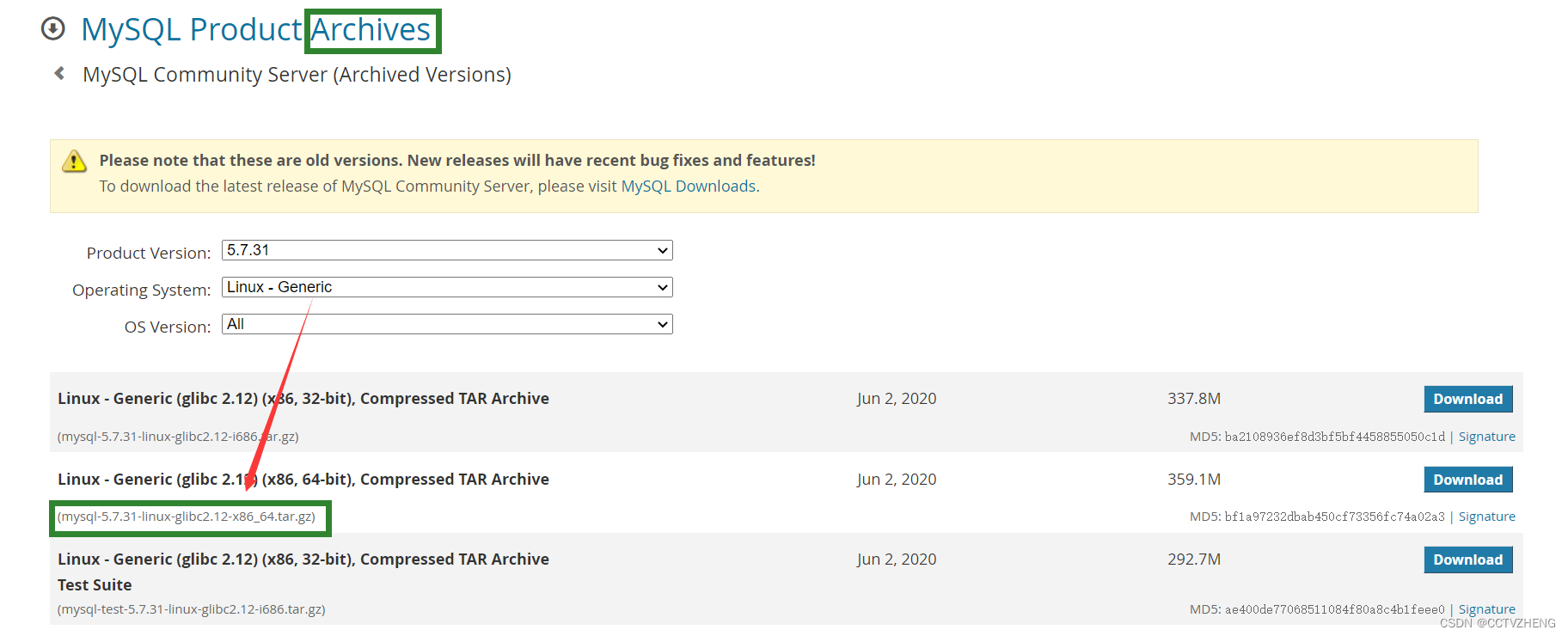
Task: Open the OS Version All dropdown
Action: pyautogui.click(x=447, y=324)
